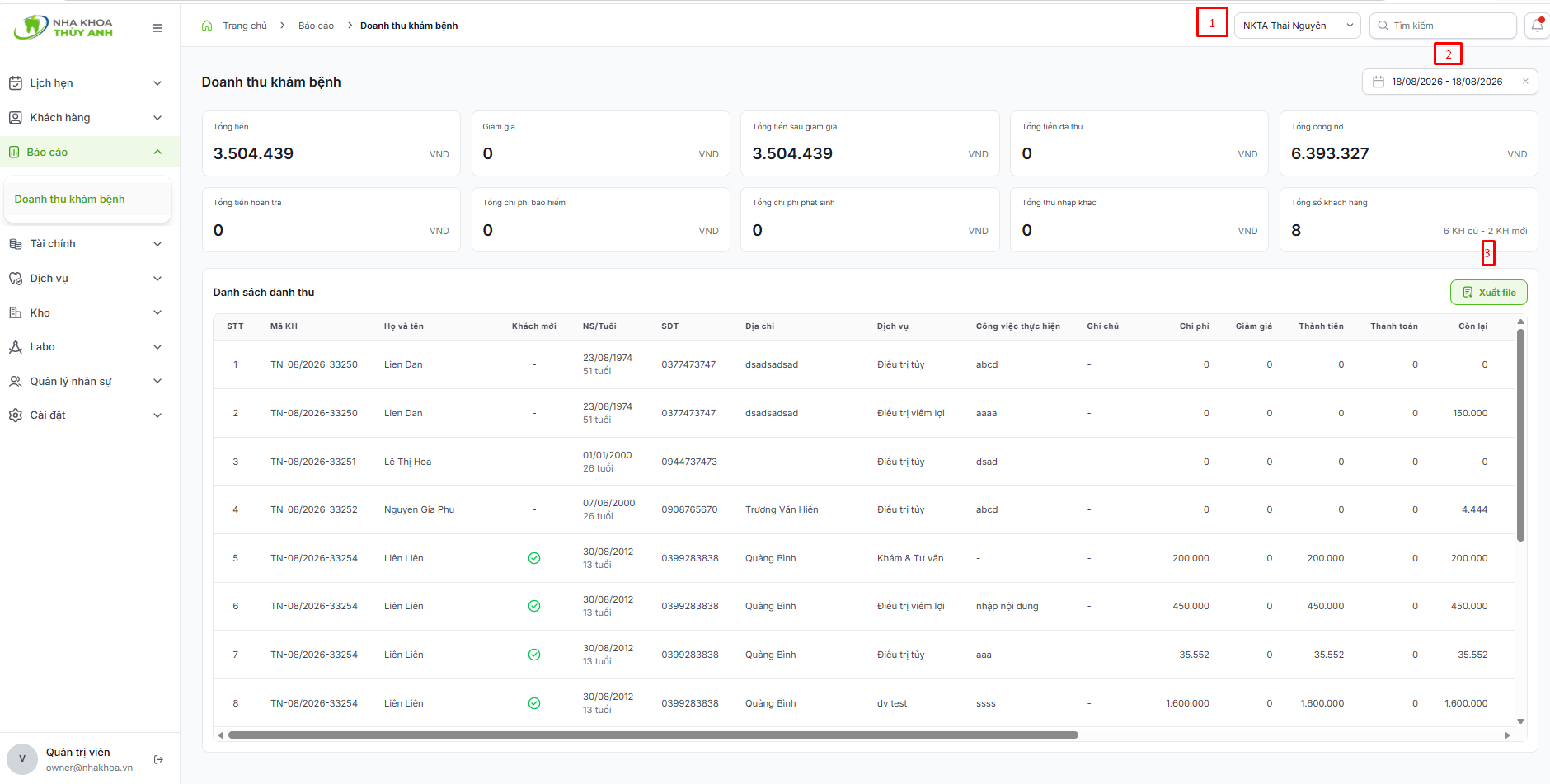Click the logout icon beside Quản trị viên
Viewport: 1550px width, 784px height.
[x=158, y=759]
